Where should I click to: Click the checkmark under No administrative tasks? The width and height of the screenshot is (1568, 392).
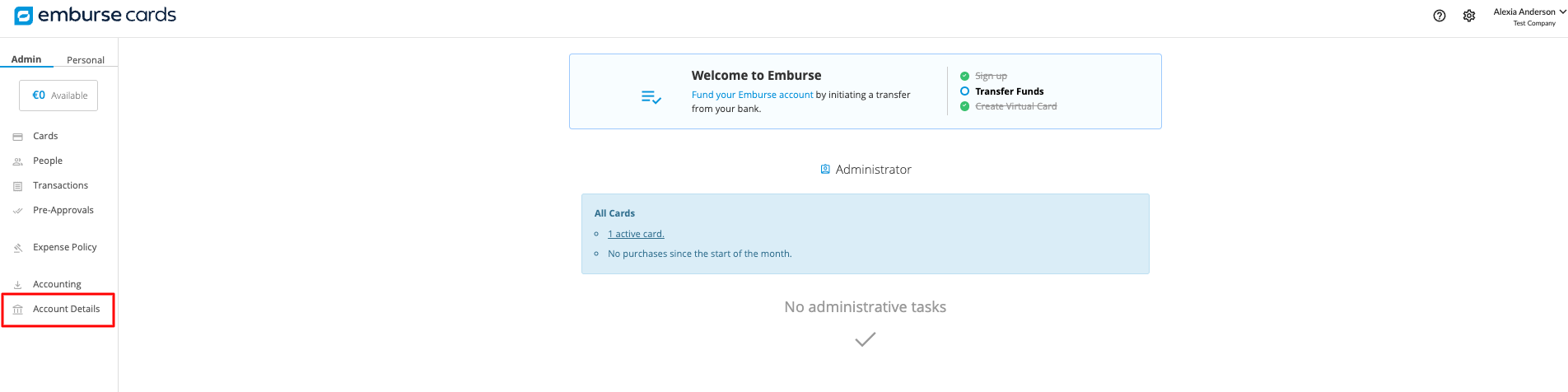pyautogui.click(x=865, y=339)
